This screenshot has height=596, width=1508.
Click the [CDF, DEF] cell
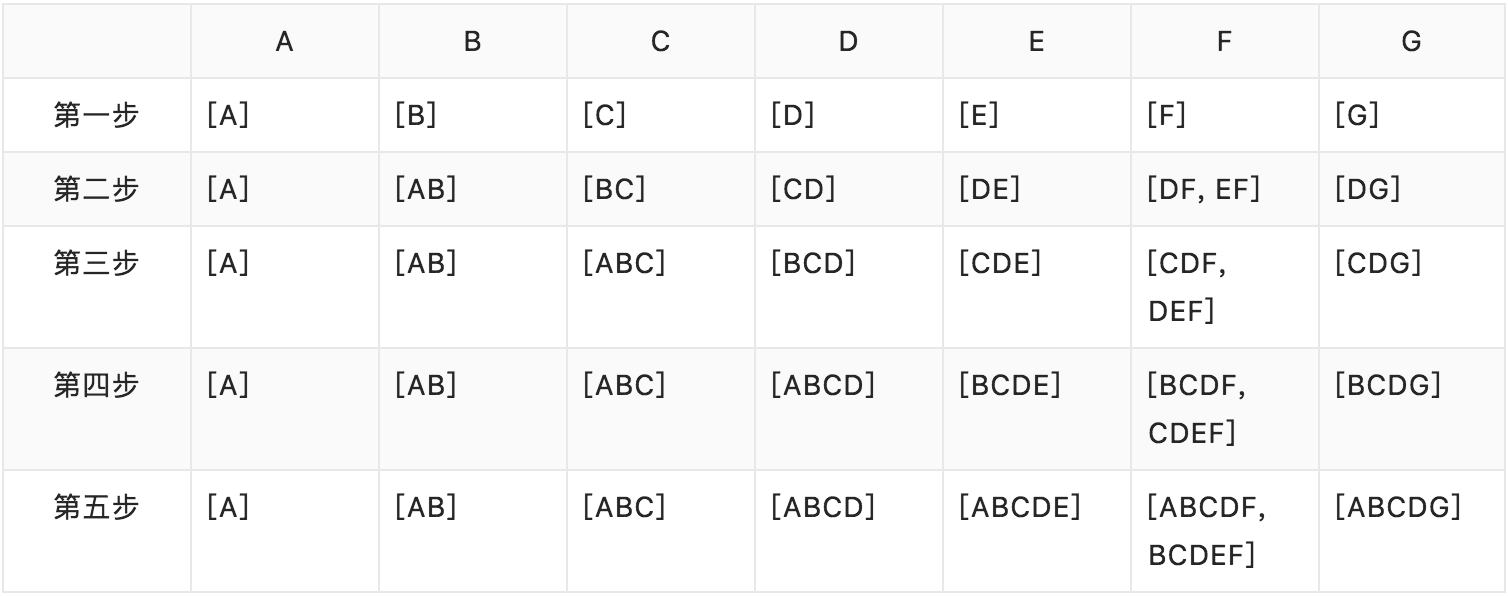click(x=1188, y=287)
